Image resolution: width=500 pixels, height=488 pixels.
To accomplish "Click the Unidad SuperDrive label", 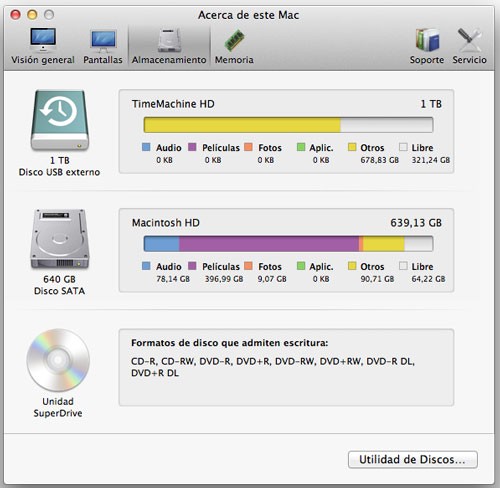I will (58, 407).
